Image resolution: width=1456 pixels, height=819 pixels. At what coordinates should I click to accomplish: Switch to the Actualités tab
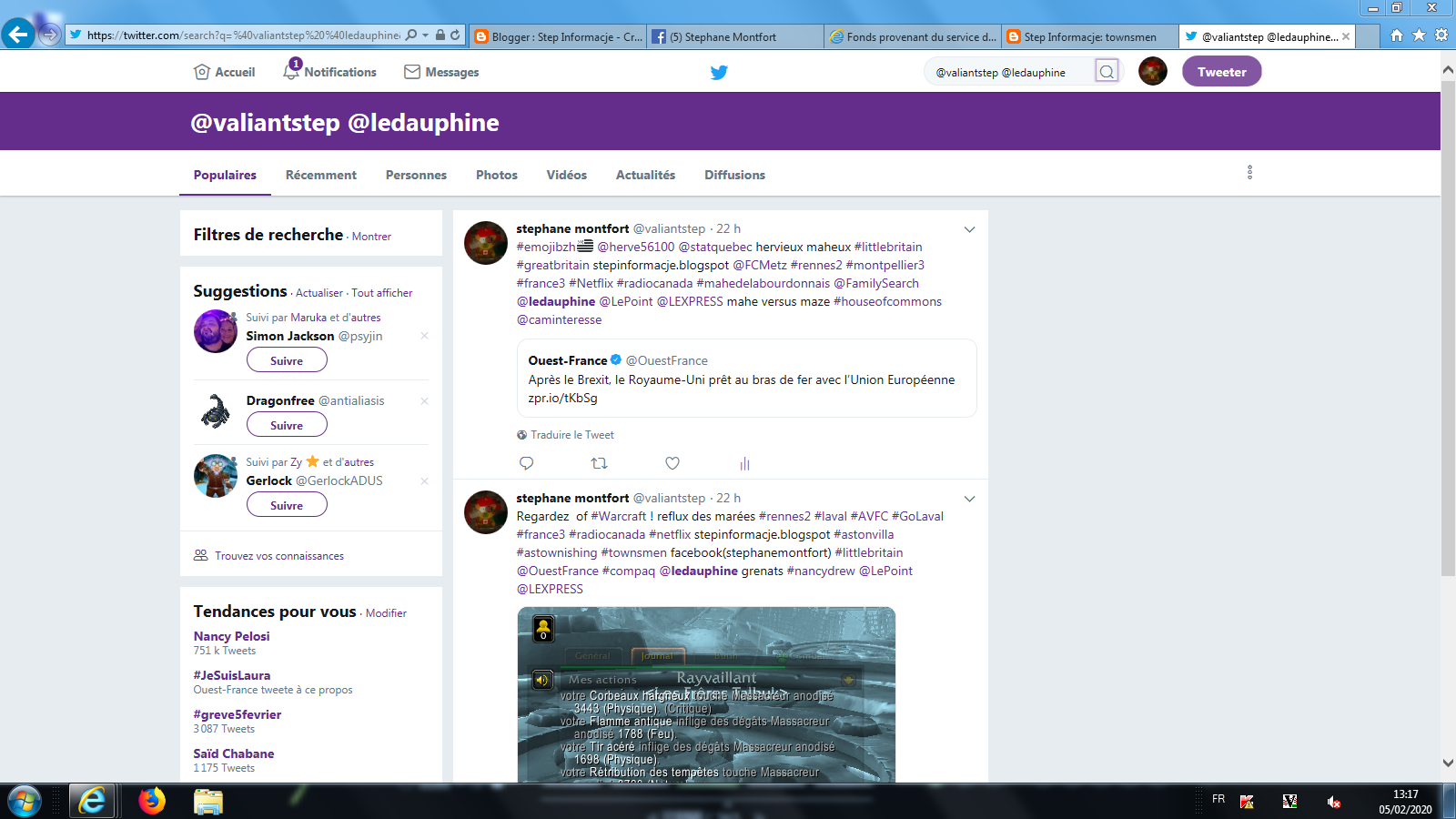[646, 175]
